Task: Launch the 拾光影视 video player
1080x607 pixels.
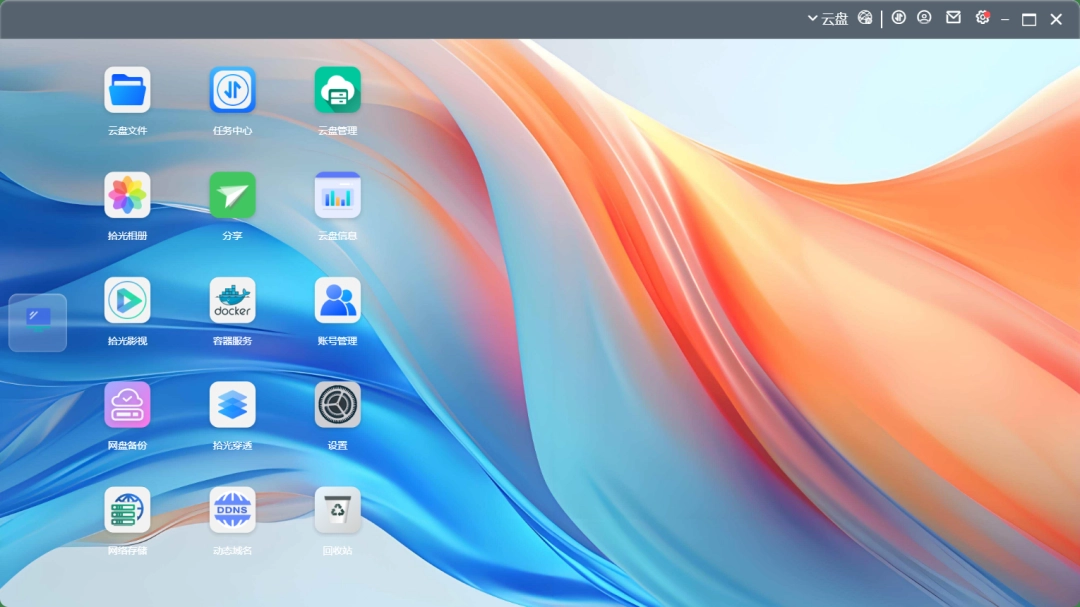Action: tap(127, 300)
